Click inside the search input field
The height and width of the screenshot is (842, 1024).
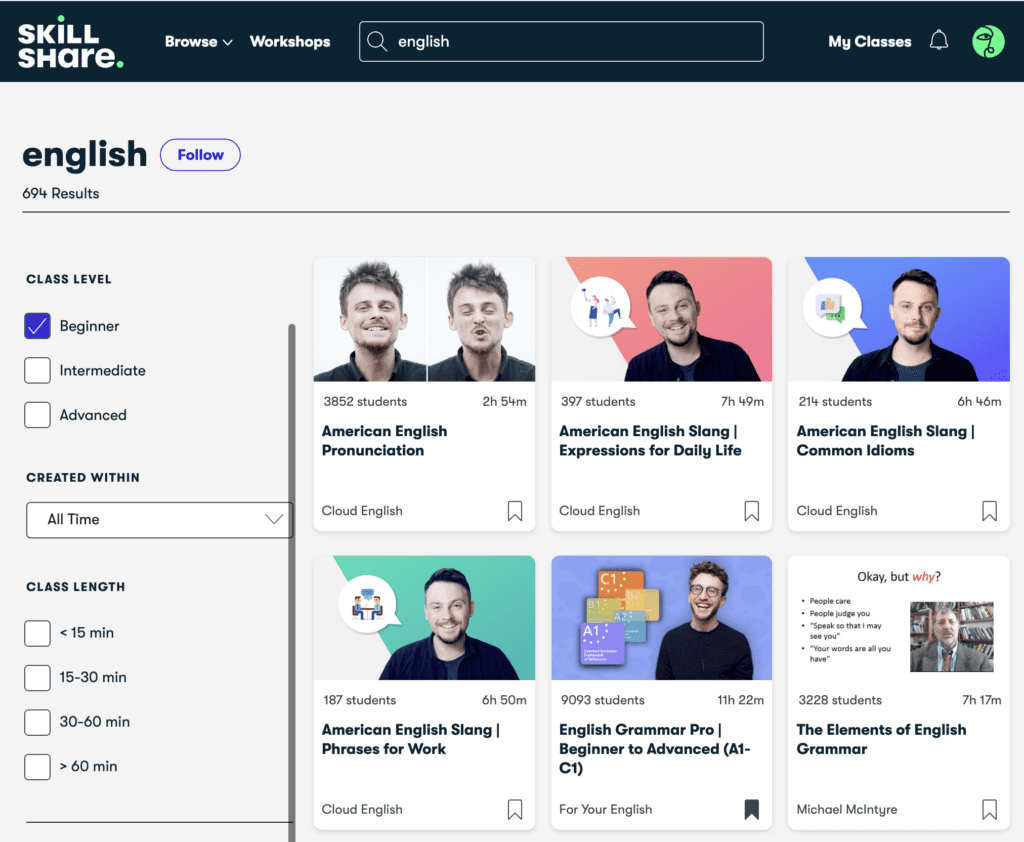[x=560, y=41]
